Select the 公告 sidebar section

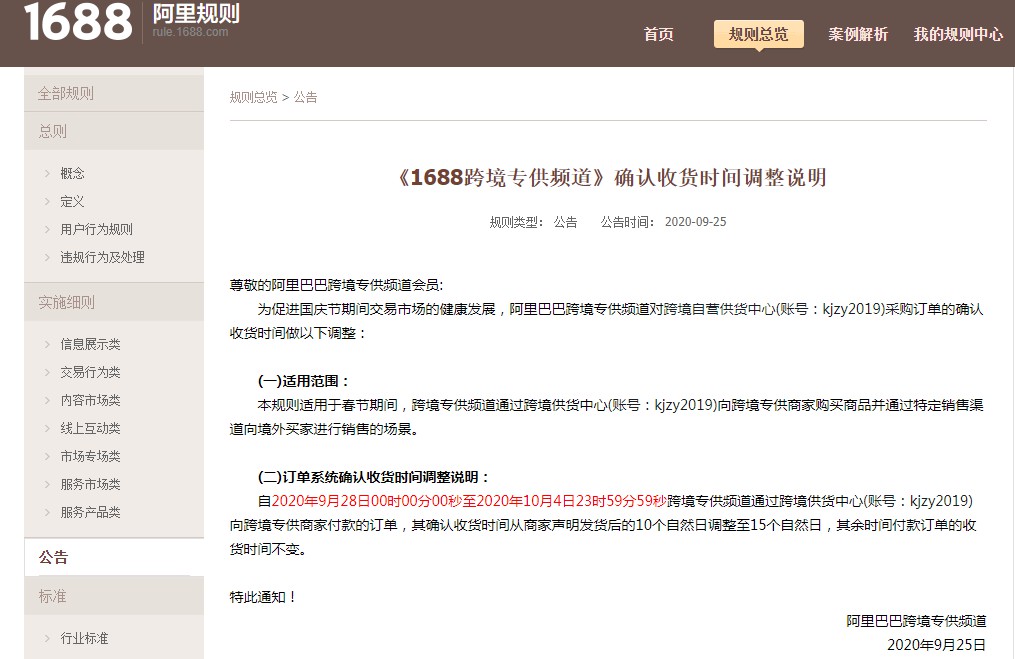tap(114, 557)
